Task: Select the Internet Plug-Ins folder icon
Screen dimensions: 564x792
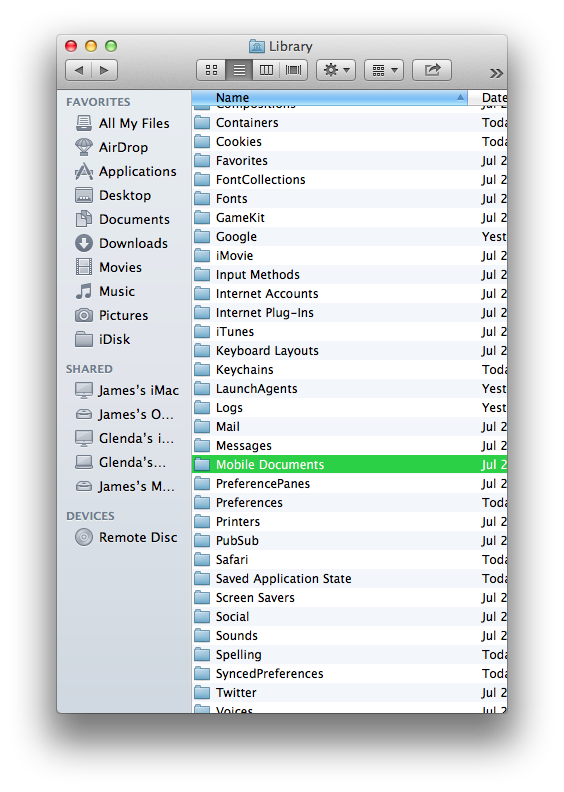Action: pos(202,313)
